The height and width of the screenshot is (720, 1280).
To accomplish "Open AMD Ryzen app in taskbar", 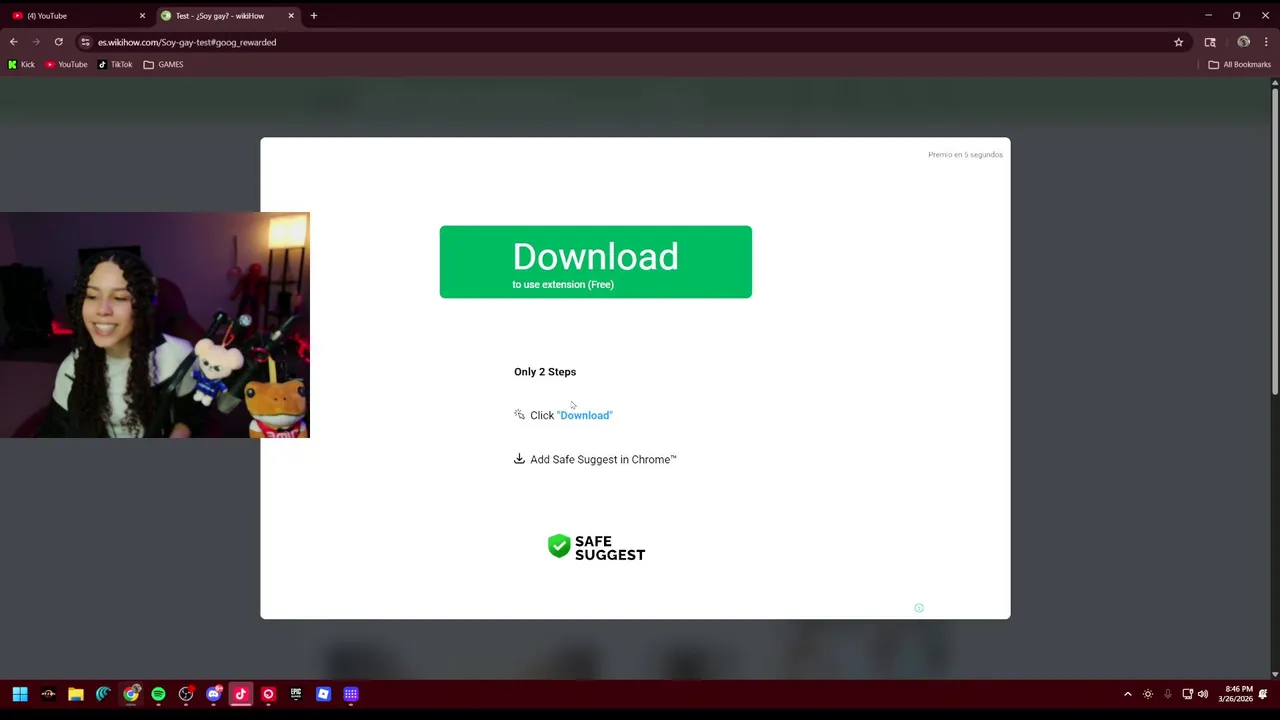I will (48, 694).
